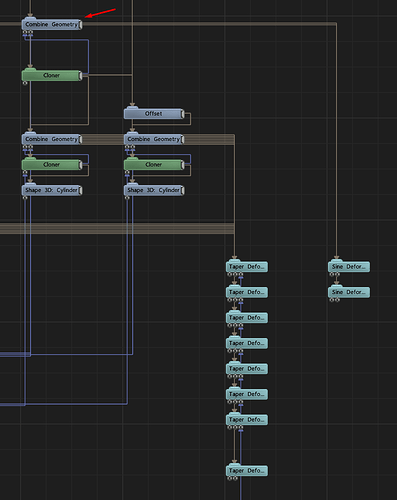397x500 pixels.
Task: Select the bottommost Taper Deformer node
Action: (247, 471)
